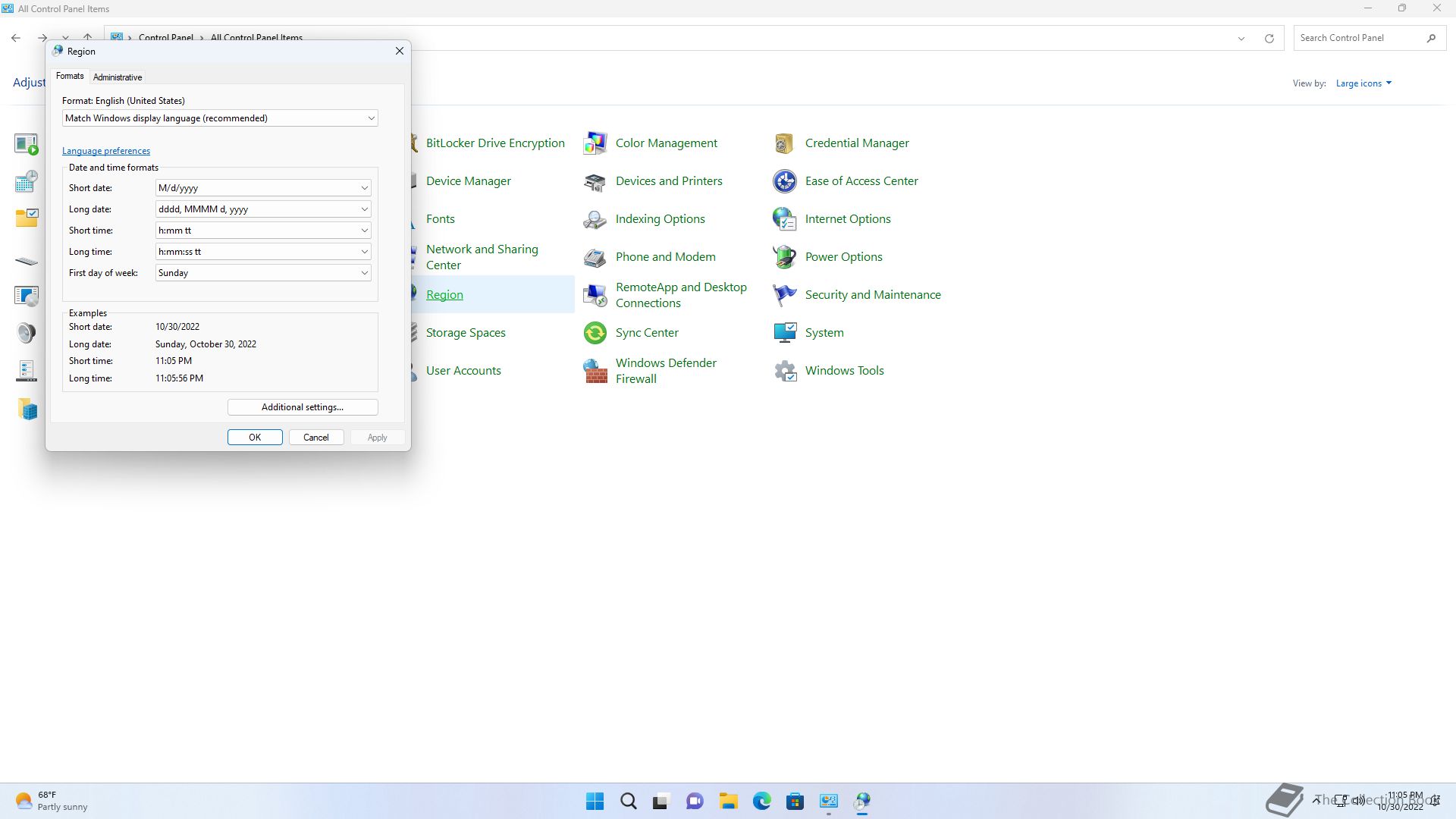Expand the address bar history chevron
Viewport: 1456px width, 819px height.
click(1241, 38)
